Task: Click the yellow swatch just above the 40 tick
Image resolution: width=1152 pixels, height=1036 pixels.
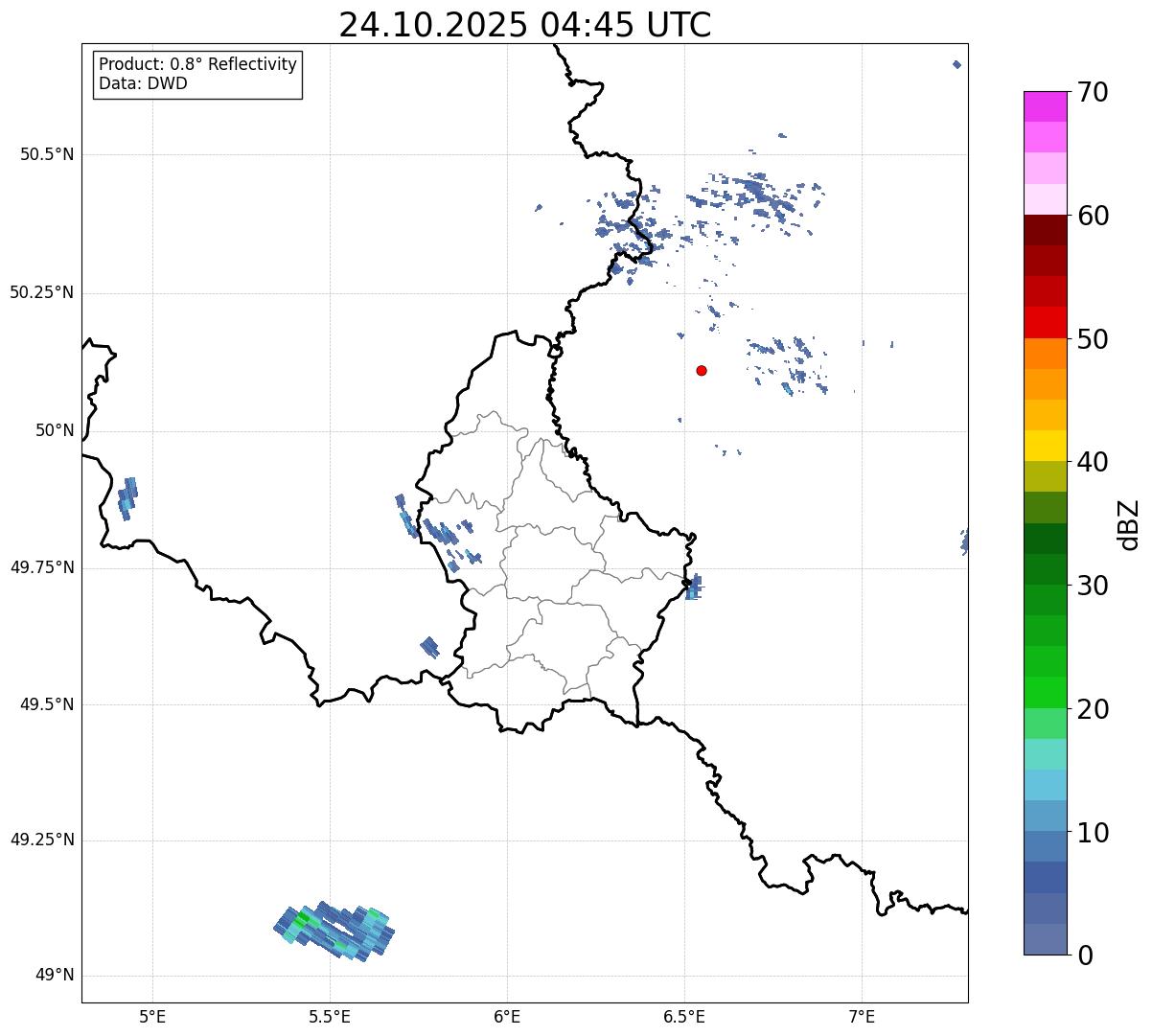Action: click(x=1045, y=447)
